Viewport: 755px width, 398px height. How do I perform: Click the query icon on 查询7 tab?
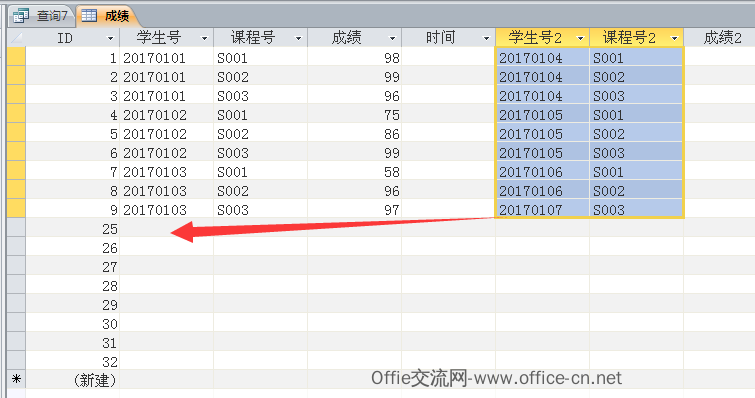click(x=21, y=16)
